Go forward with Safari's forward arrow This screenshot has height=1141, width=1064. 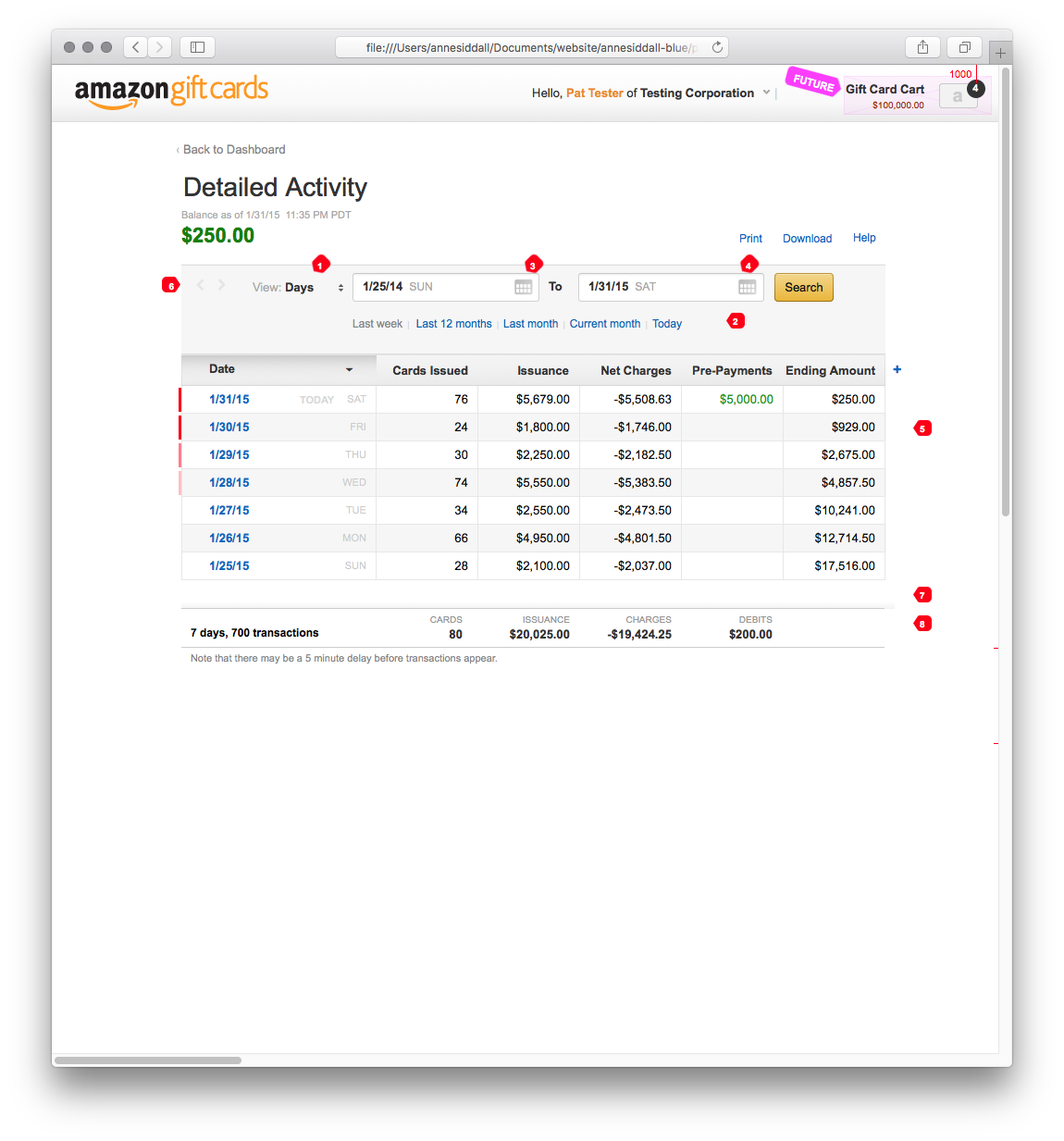point(160,47)
